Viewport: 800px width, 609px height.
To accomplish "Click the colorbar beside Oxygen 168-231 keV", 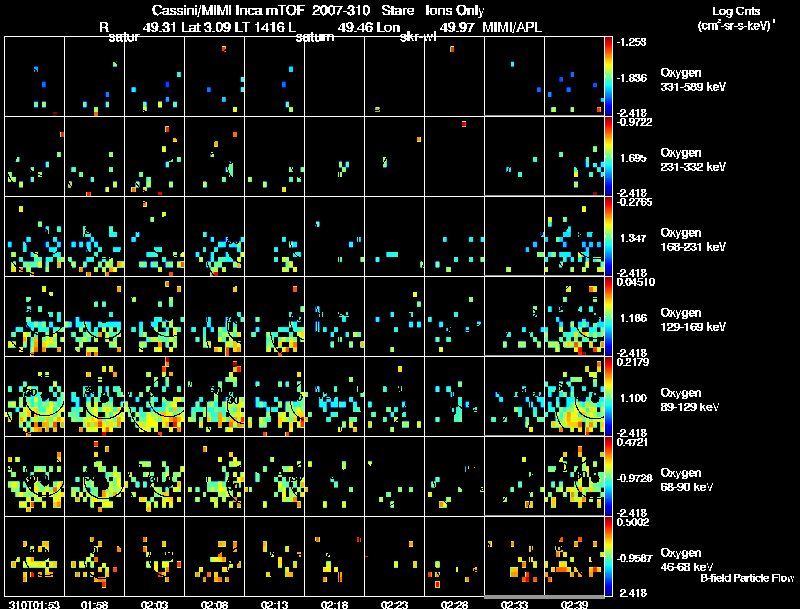I will [x=608, y=236].
